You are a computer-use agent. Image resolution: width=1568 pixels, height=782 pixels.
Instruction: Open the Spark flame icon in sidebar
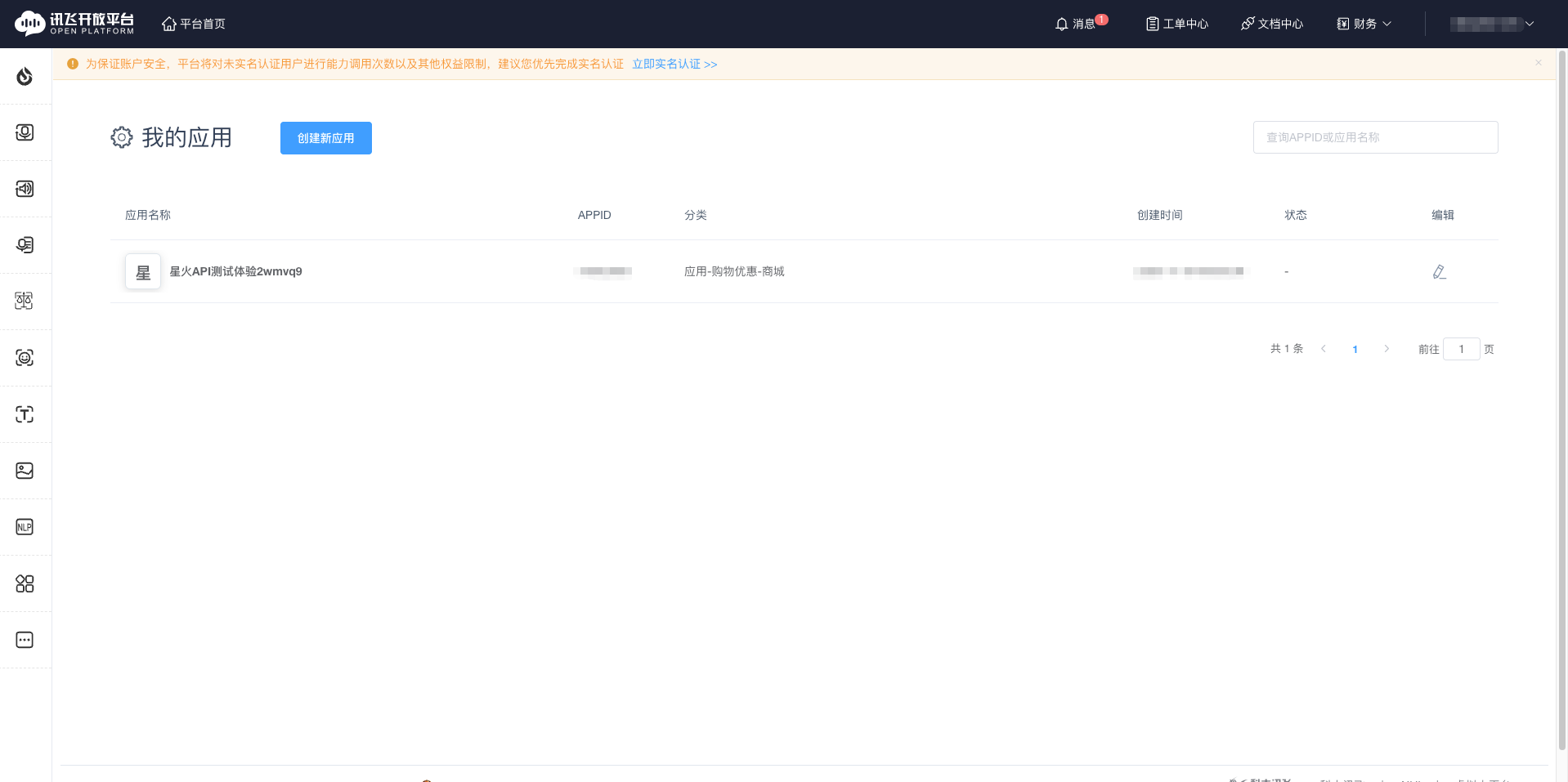[25, 76]
